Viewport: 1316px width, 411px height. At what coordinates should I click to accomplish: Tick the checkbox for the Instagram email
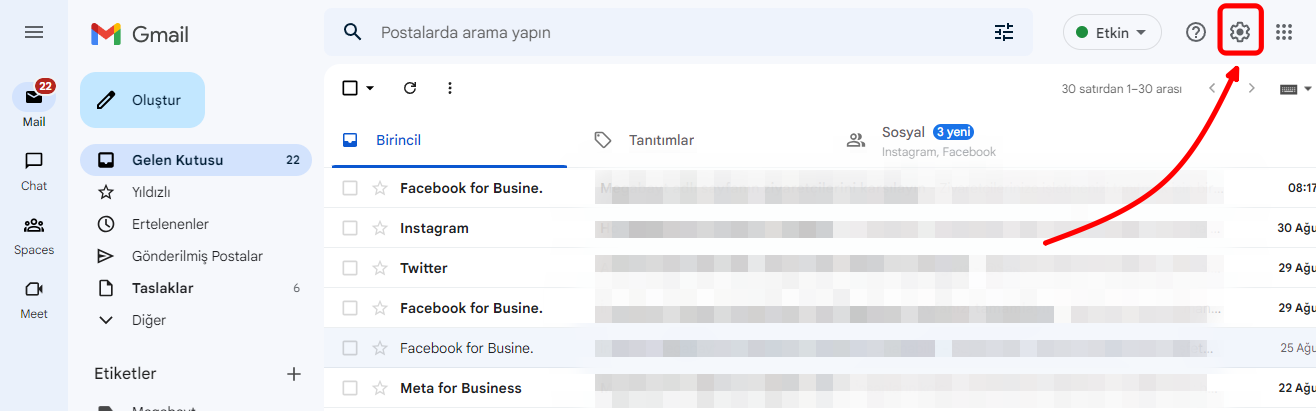[350, 228]
